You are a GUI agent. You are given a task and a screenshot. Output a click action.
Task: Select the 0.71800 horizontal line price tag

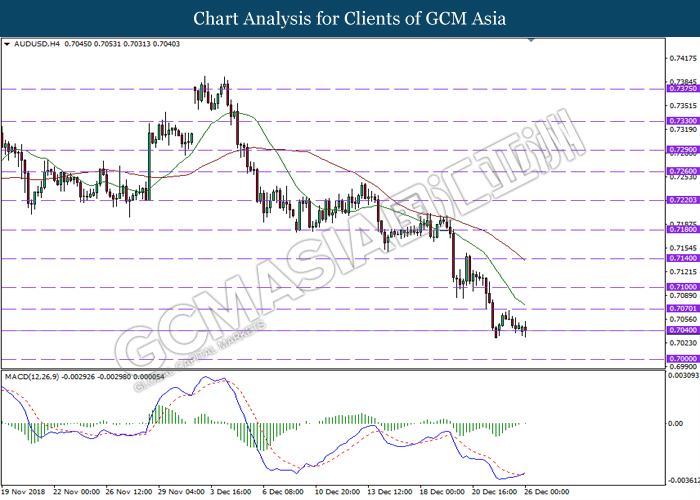(683, 229)
